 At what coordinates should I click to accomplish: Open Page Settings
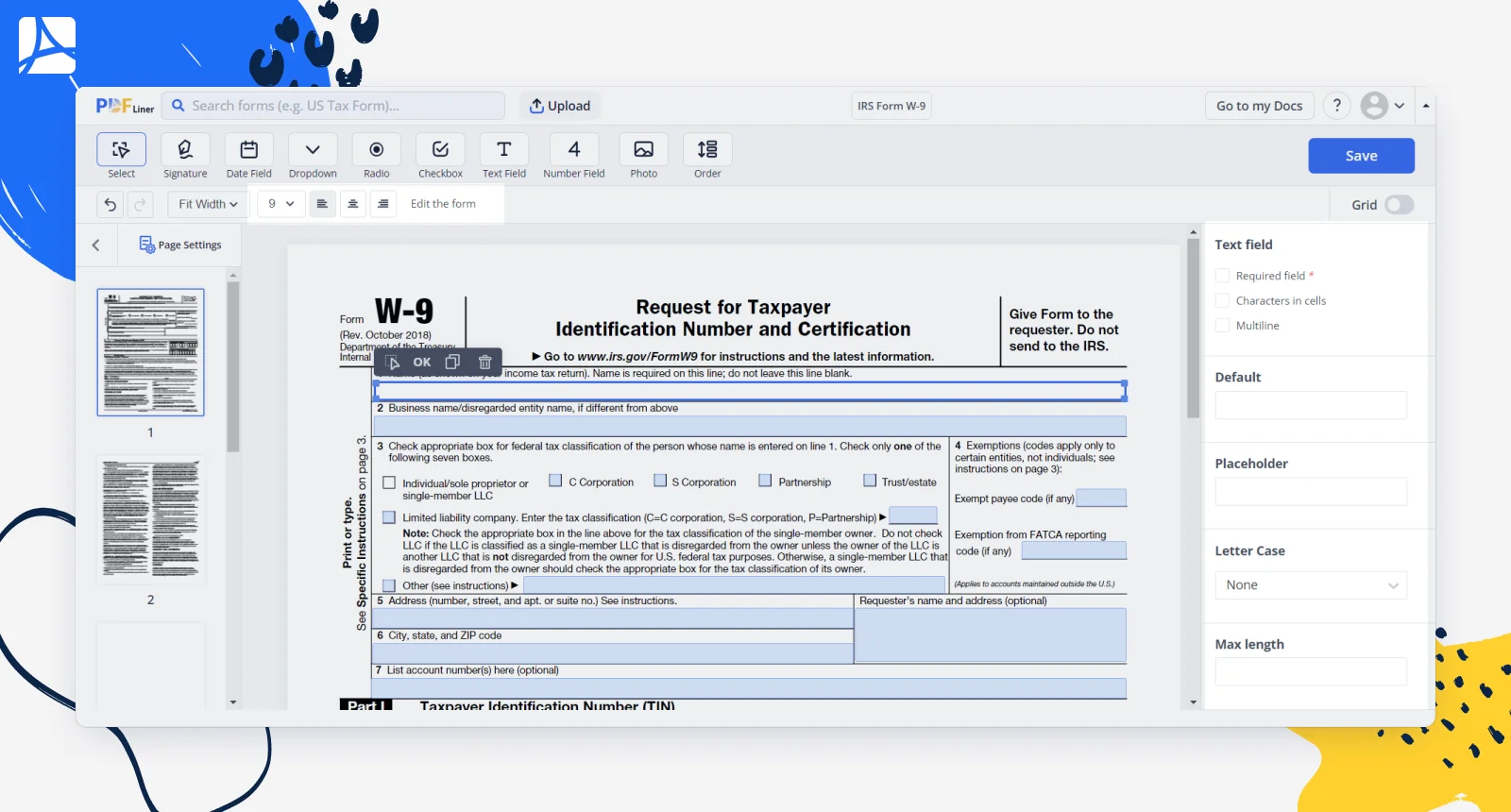pos(180,245)
